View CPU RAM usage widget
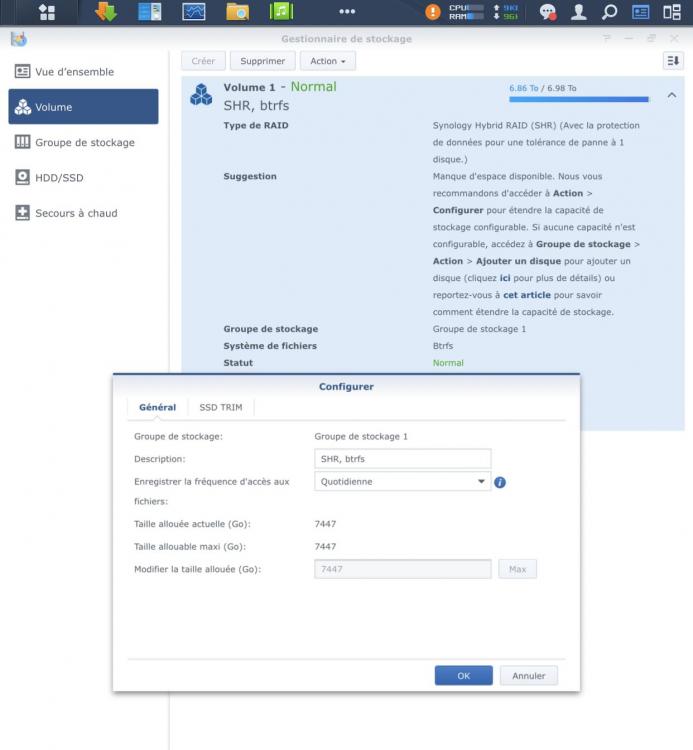This screenshot has height=750, width=693. pos(466,12)
